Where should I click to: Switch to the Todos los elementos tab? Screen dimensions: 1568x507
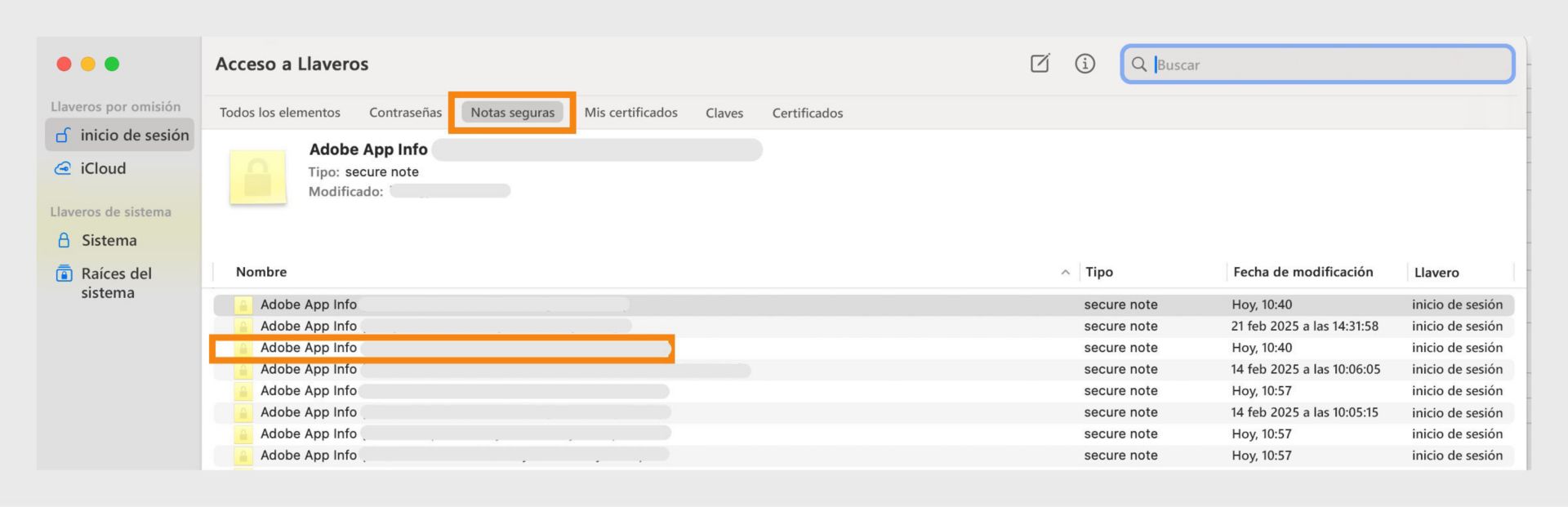[280, 113]
